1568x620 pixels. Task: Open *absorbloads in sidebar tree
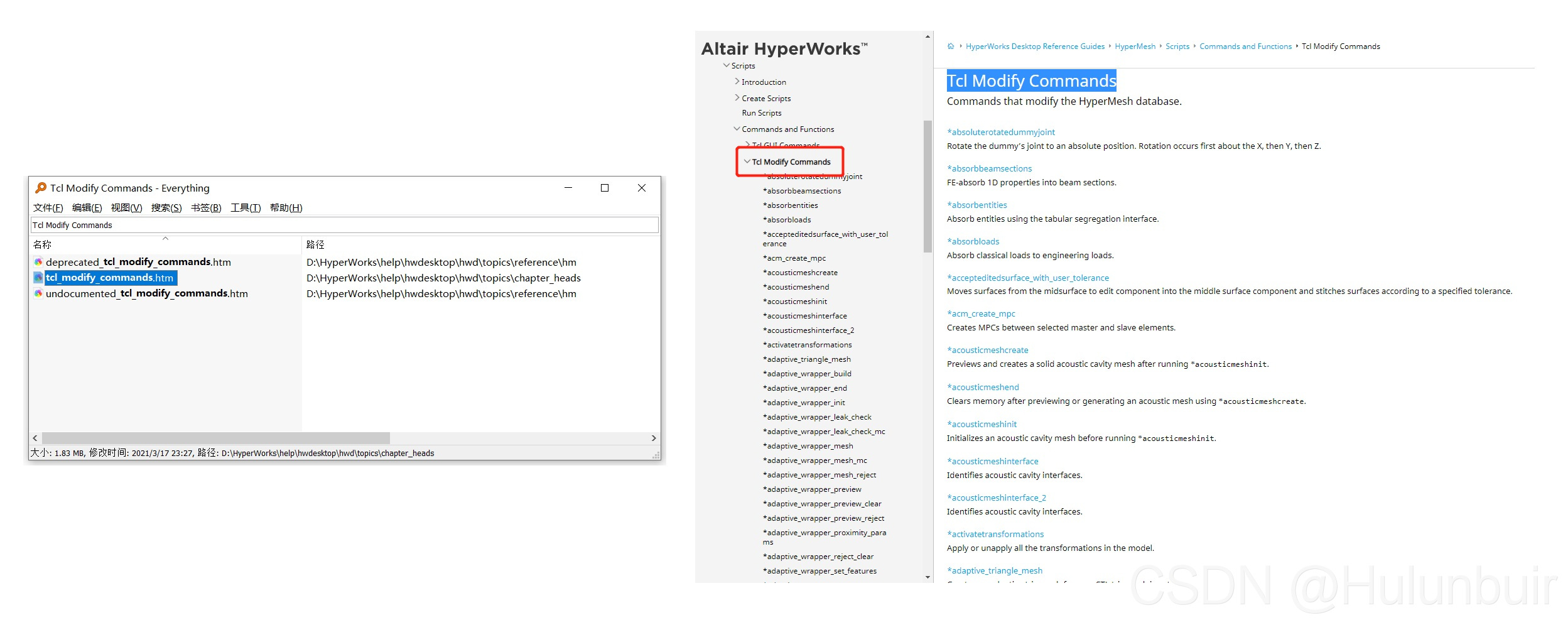click(787, 220)
